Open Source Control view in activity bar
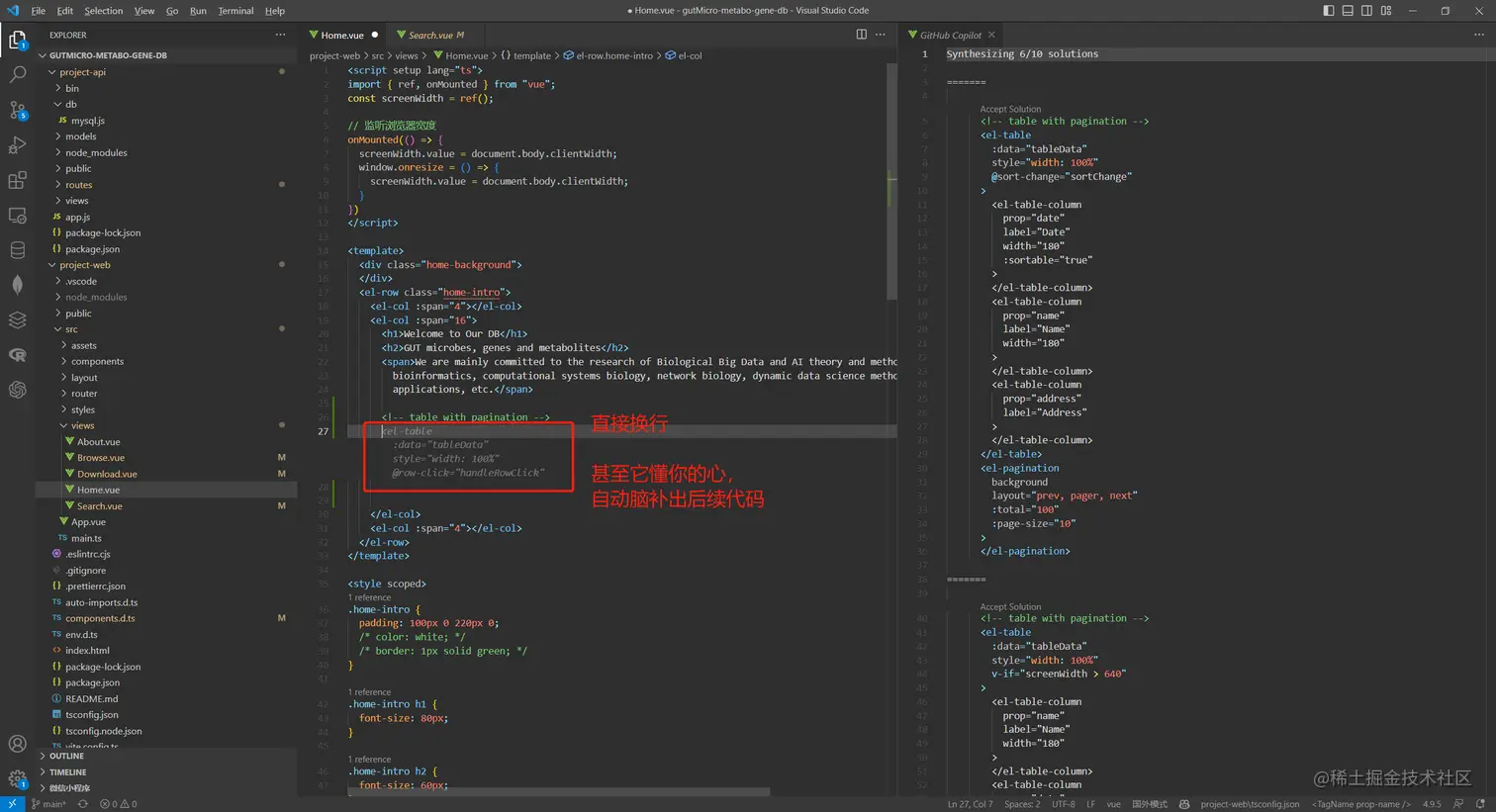The image size is (1496, 812). [18, 110]
